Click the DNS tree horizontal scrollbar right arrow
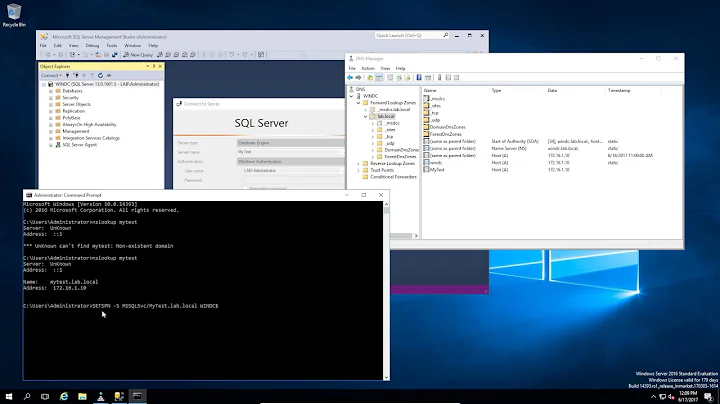The height and width of the screenshot is (404, 720). click(416, 236)
